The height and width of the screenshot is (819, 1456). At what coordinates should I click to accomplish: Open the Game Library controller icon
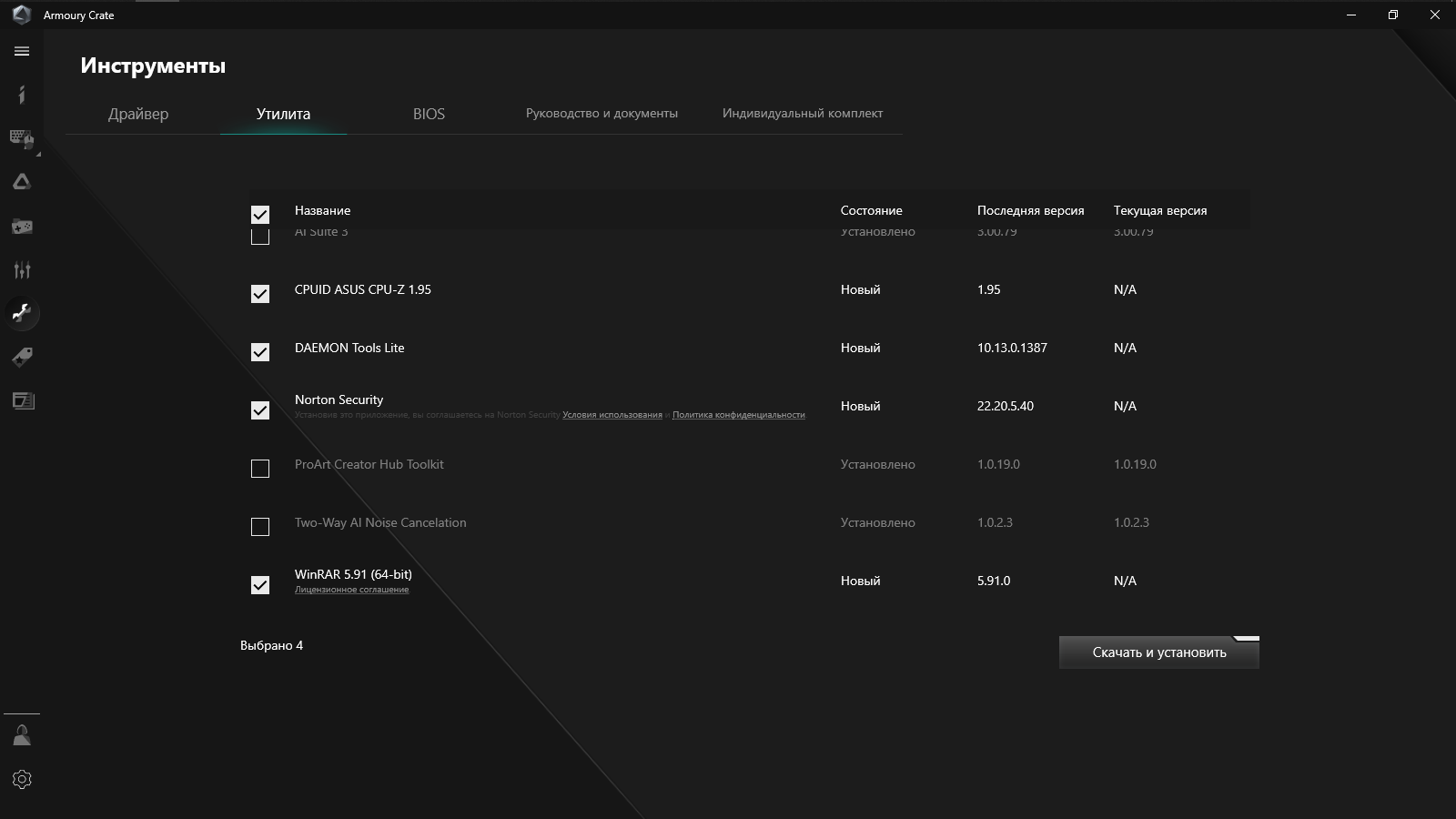pyautogui.click(x=22, y=226)
